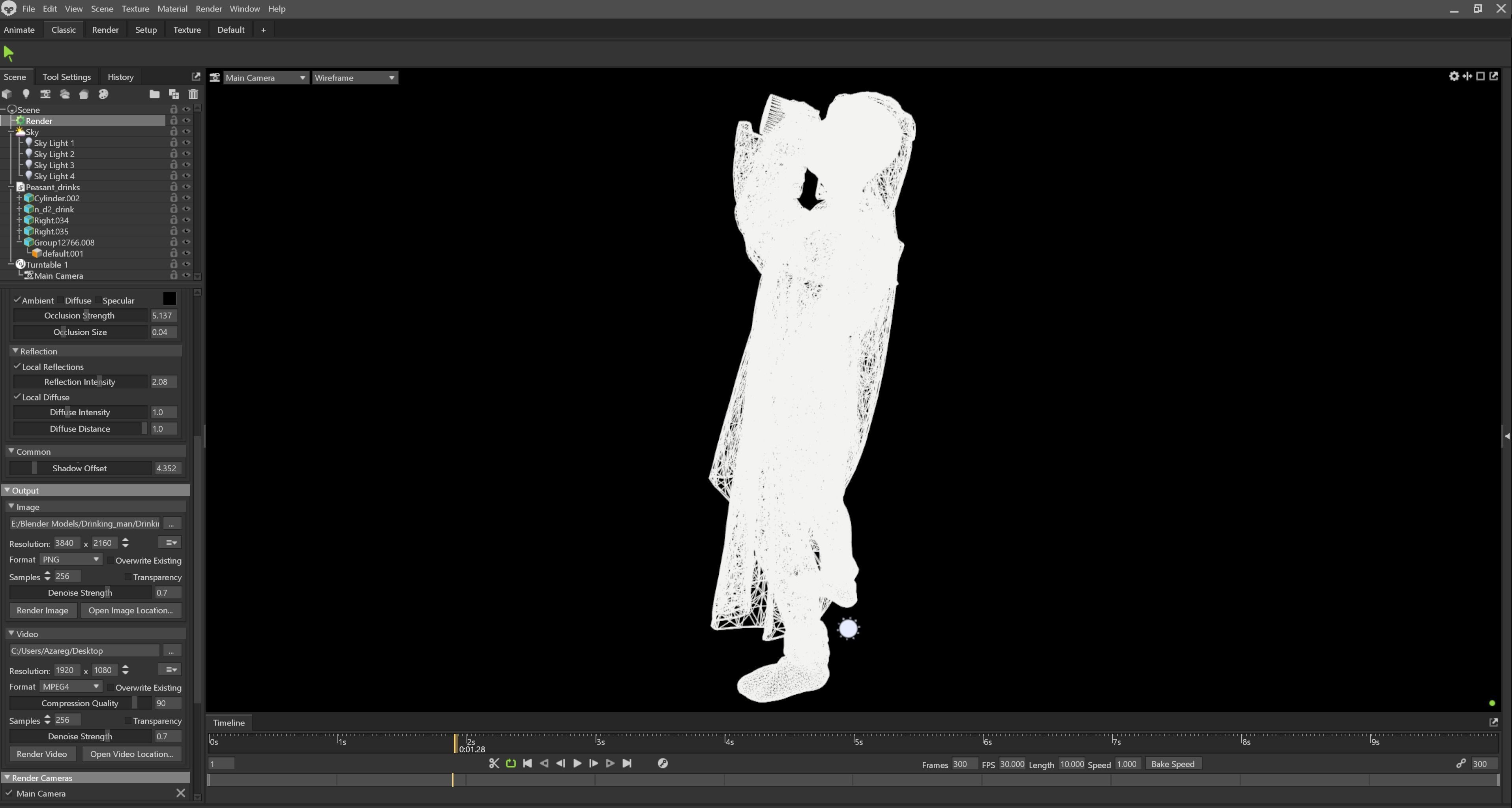
Task: Switch to the Tool Settings tab
Action: coord(66,77)
